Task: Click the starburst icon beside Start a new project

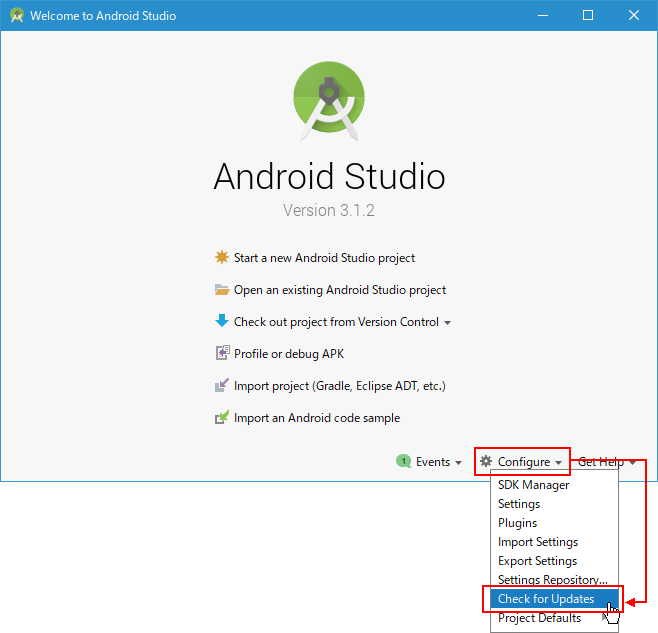Action: 222,257
